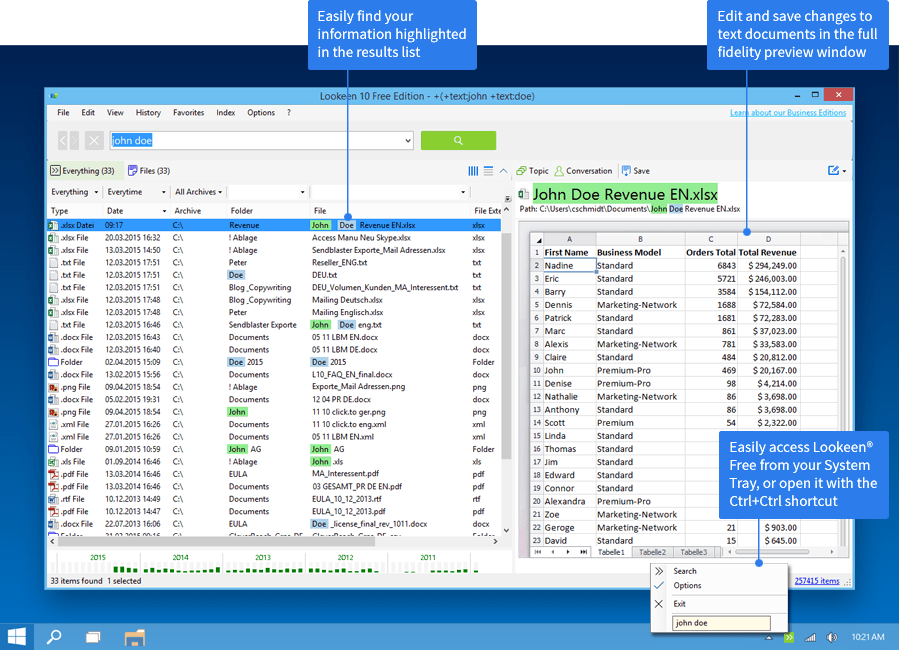Switch to list view layout icon
The image size is (900, 650).
(x=488, y=171)
